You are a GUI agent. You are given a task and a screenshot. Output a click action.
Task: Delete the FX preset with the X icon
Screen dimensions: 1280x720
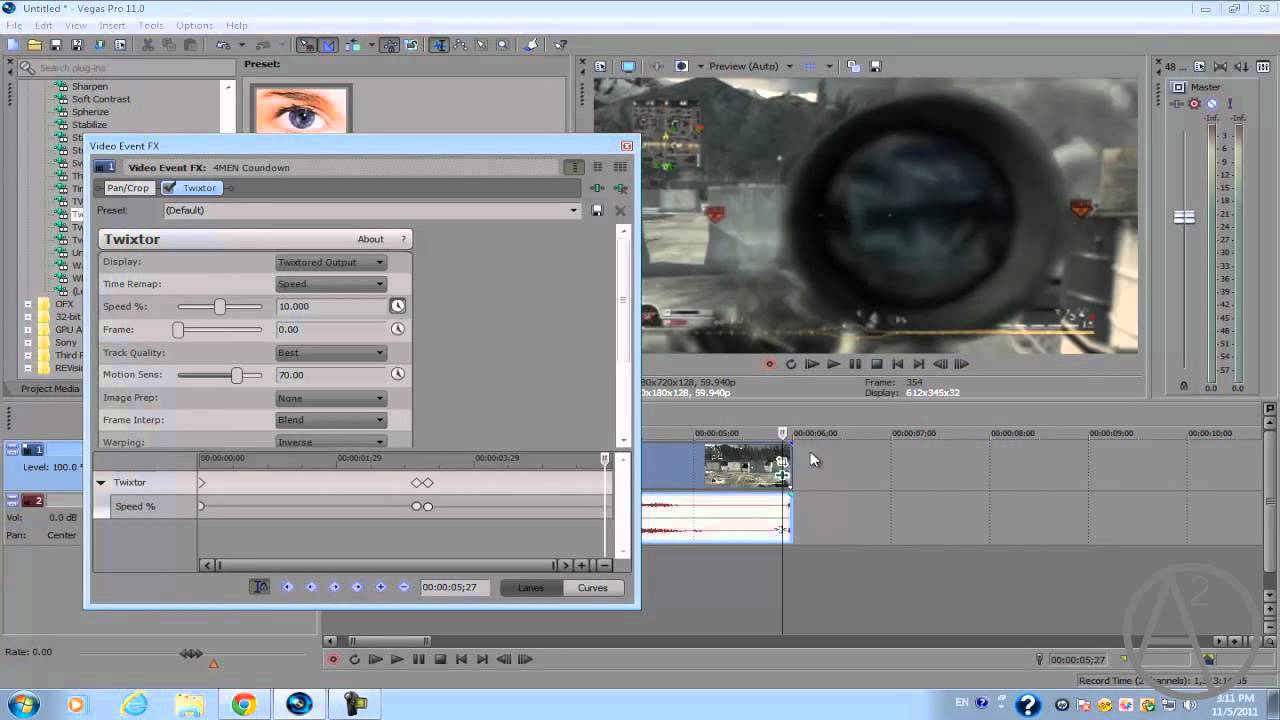[x=620, y=210]
